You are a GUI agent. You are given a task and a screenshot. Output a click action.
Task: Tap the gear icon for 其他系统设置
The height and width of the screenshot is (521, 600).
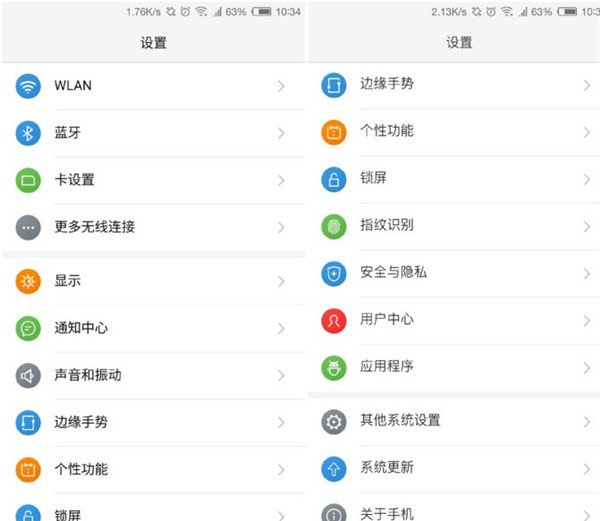[x=333, y=421]
